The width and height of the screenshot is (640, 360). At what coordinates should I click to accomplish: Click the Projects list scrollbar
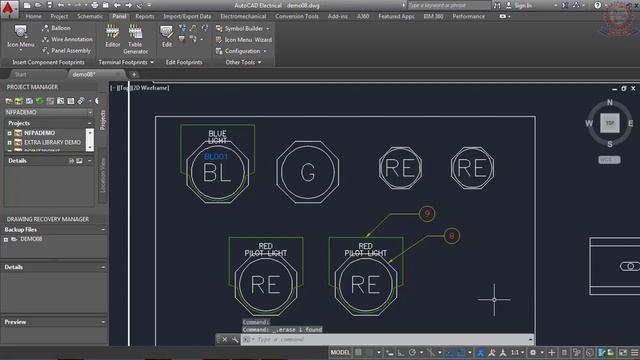point(90,140)
